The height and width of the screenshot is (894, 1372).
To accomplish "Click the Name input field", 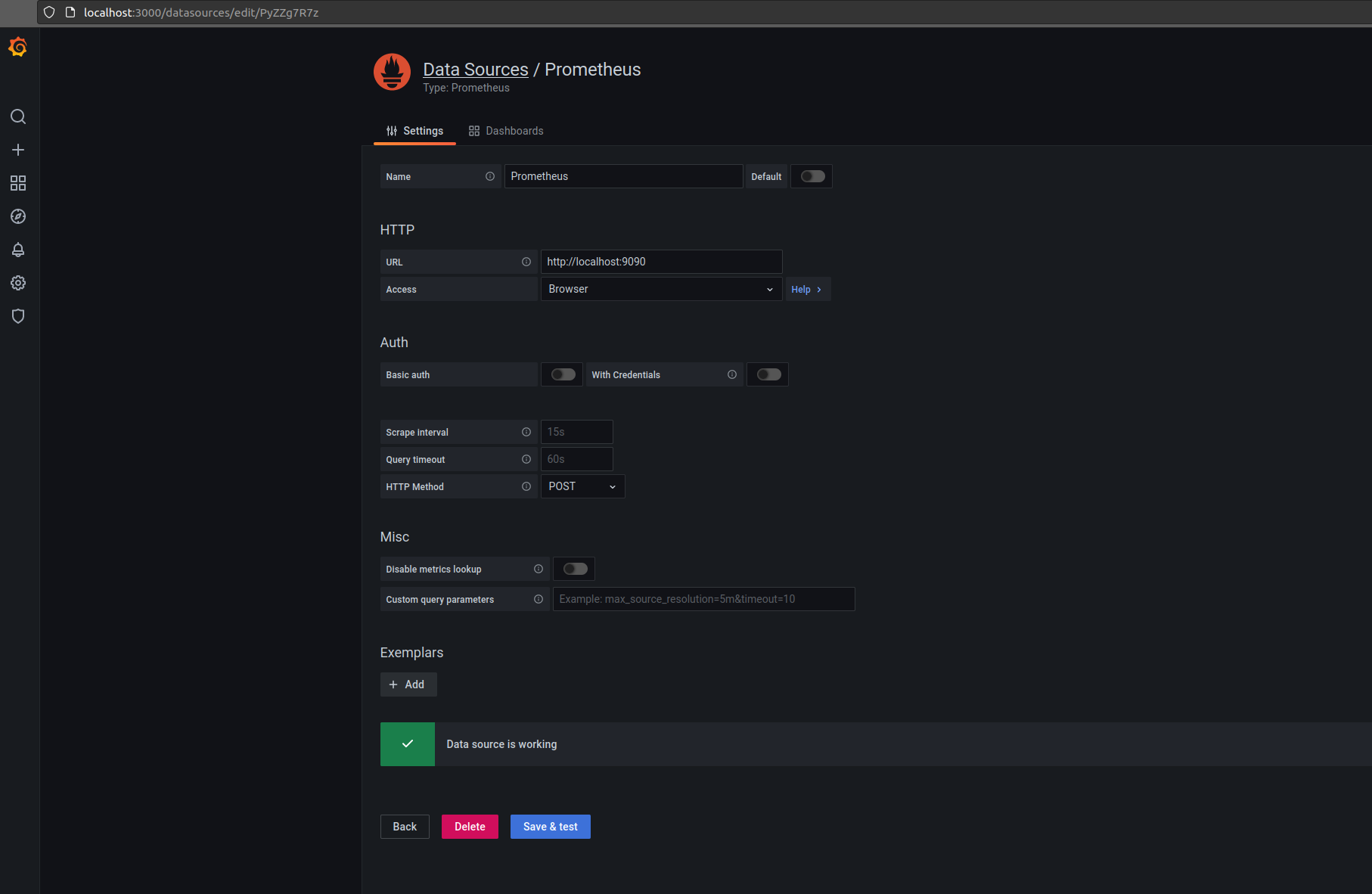I will click(x=623, y=176).
